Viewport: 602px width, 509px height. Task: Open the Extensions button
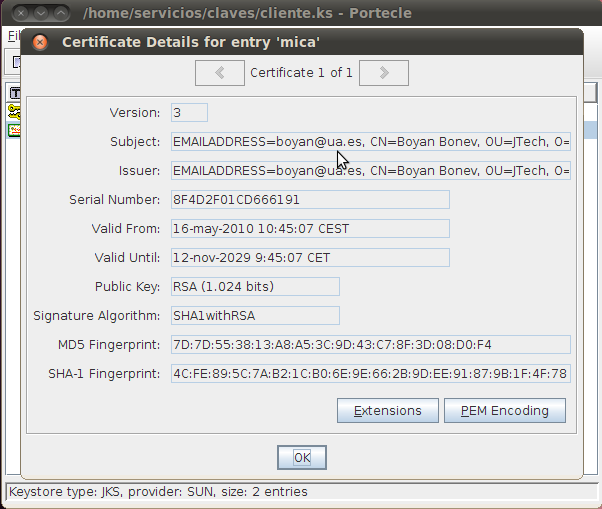click(x=388, y=411)
